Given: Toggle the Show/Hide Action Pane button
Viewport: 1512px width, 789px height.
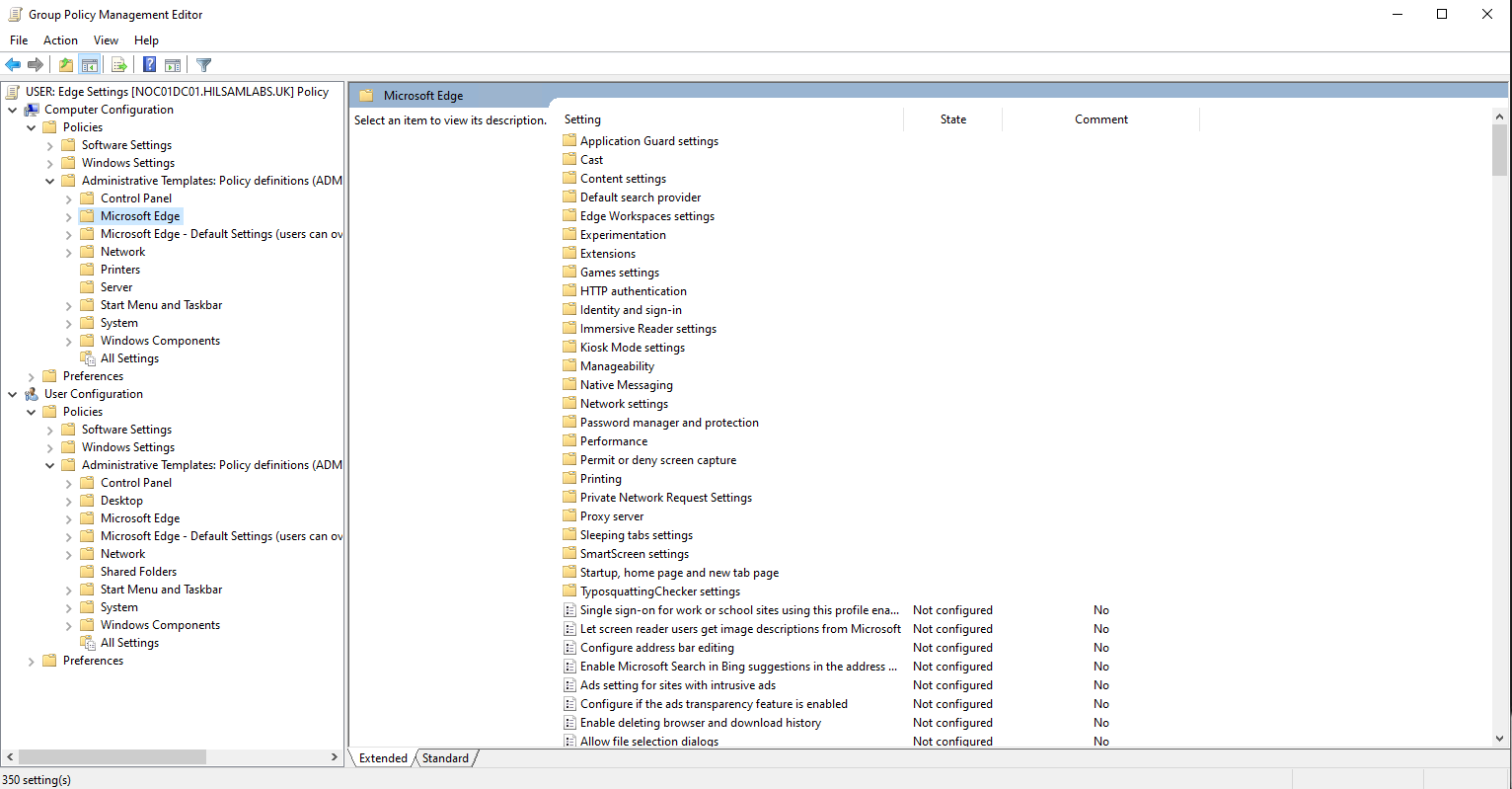Looking at the screenshot, I should 173,64.
